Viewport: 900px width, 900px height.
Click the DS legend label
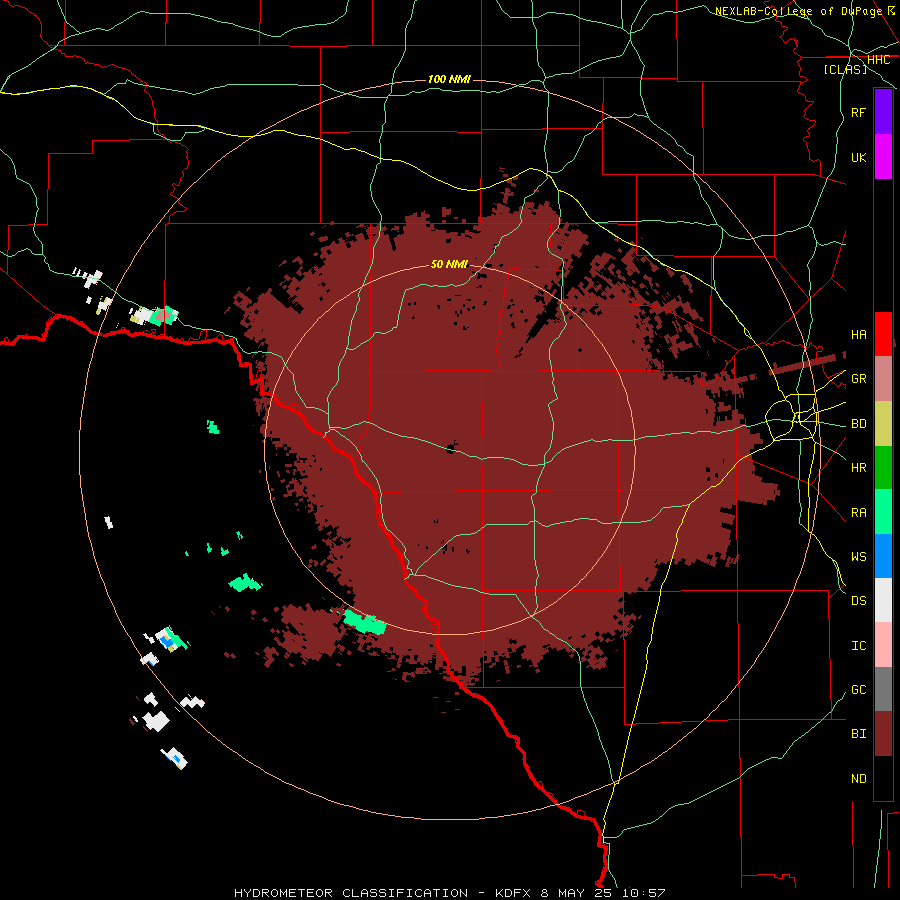pyautogui.click(x=858, y=601)
